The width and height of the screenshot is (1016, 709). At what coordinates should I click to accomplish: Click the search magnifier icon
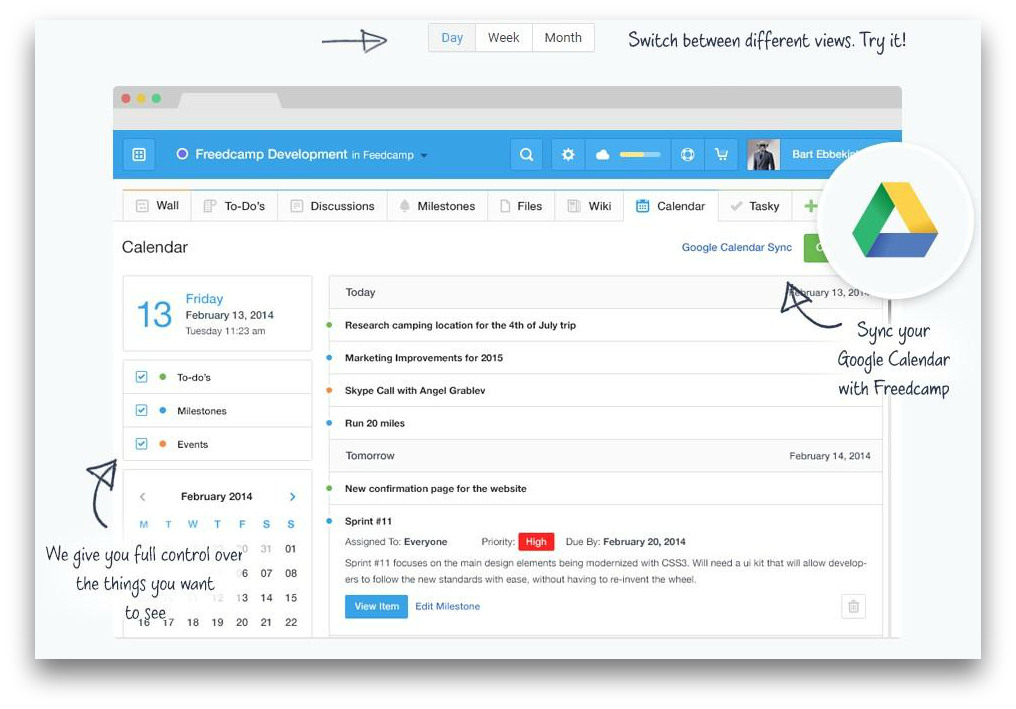526,155
